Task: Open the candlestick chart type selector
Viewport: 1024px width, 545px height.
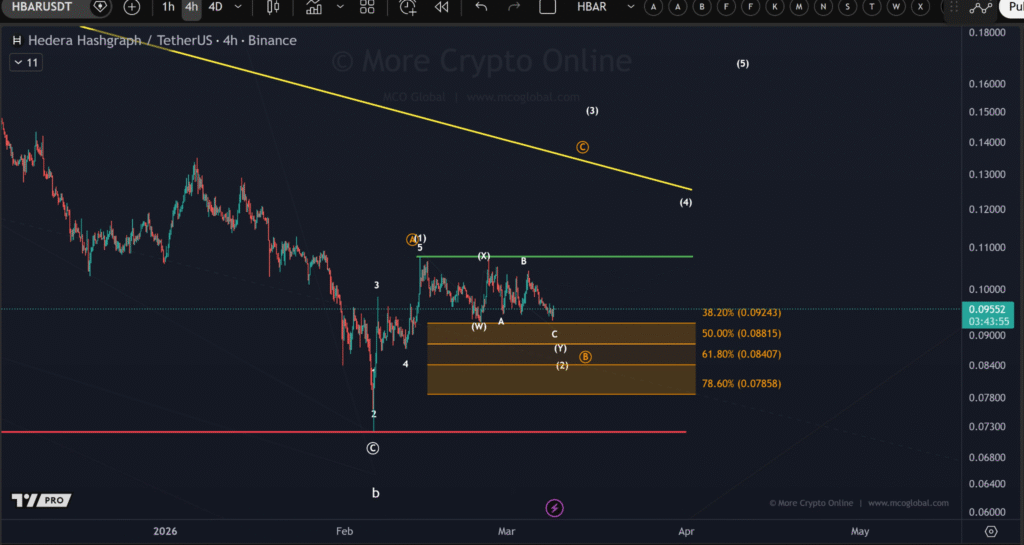Action: pyautogui.click(x=273, y=7)
